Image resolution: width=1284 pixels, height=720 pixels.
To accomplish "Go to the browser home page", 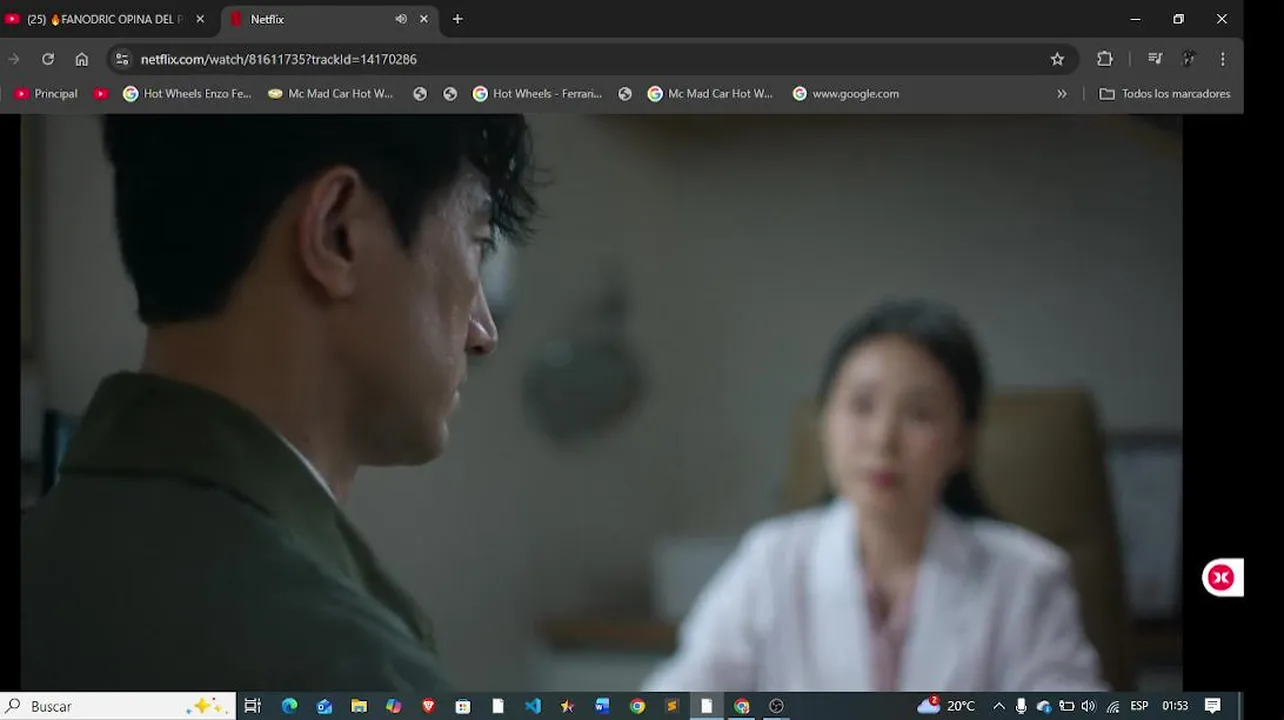I will point(82,59).
